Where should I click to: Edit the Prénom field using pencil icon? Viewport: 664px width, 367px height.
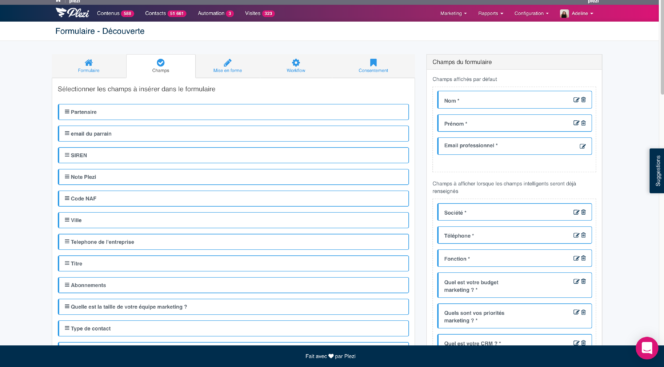tap(576, 123)
